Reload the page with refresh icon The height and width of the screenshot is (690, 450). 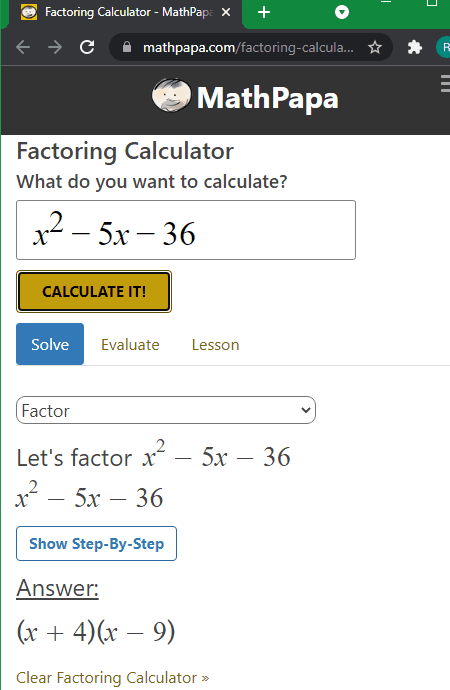click(x=87, y=47)
